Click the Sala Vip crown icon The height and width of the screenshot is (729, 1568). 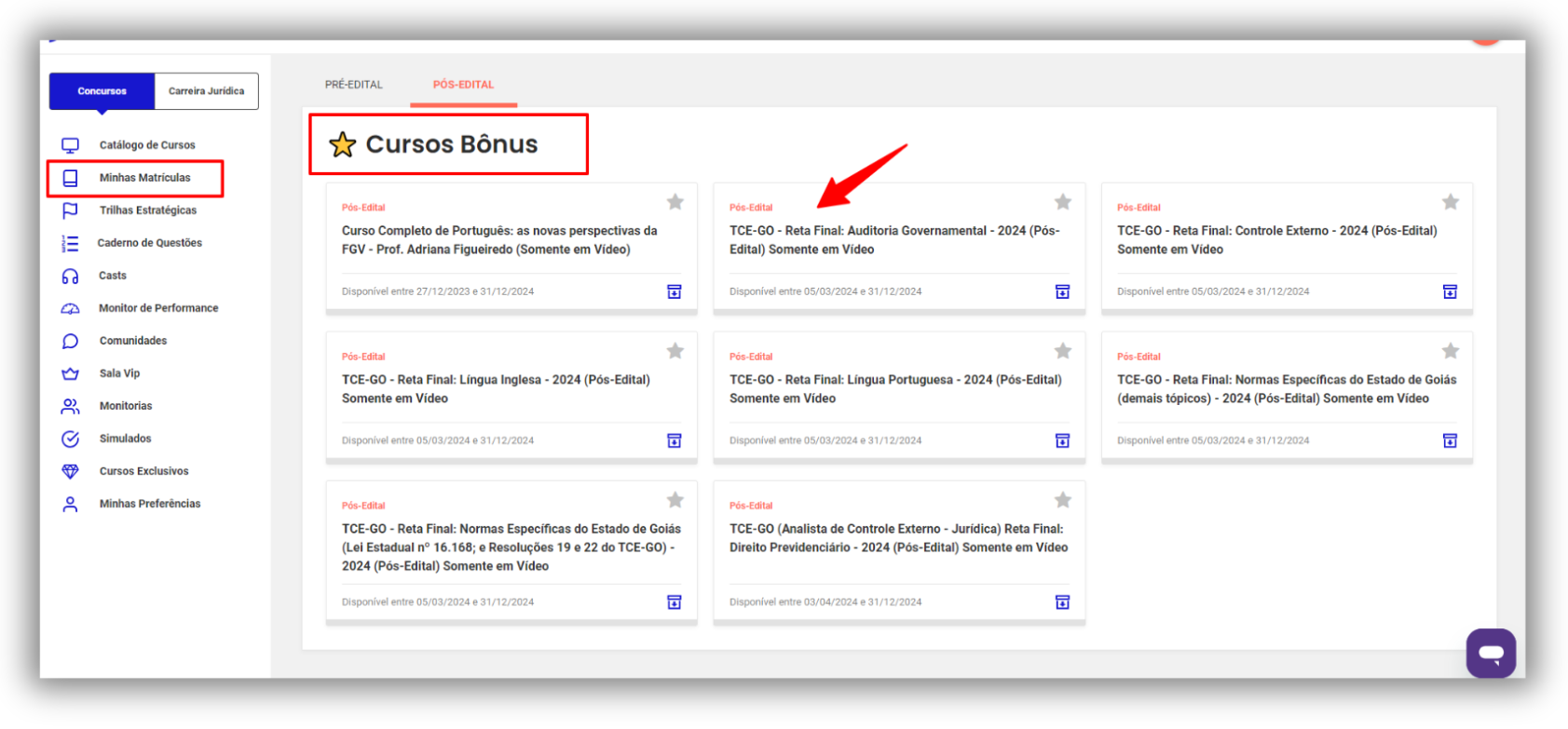[x=70, y=373]
